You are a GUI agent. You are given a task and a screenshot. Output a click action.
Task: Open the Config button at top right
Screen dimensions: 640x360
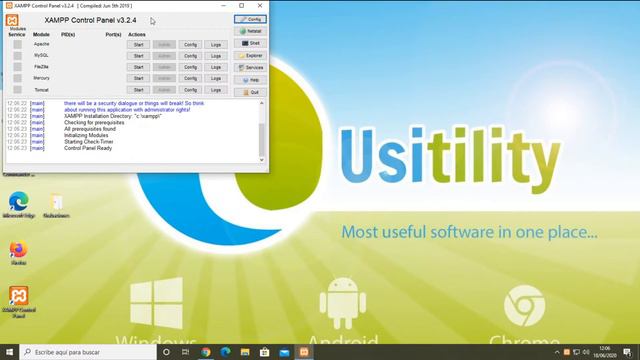point(250,19)
